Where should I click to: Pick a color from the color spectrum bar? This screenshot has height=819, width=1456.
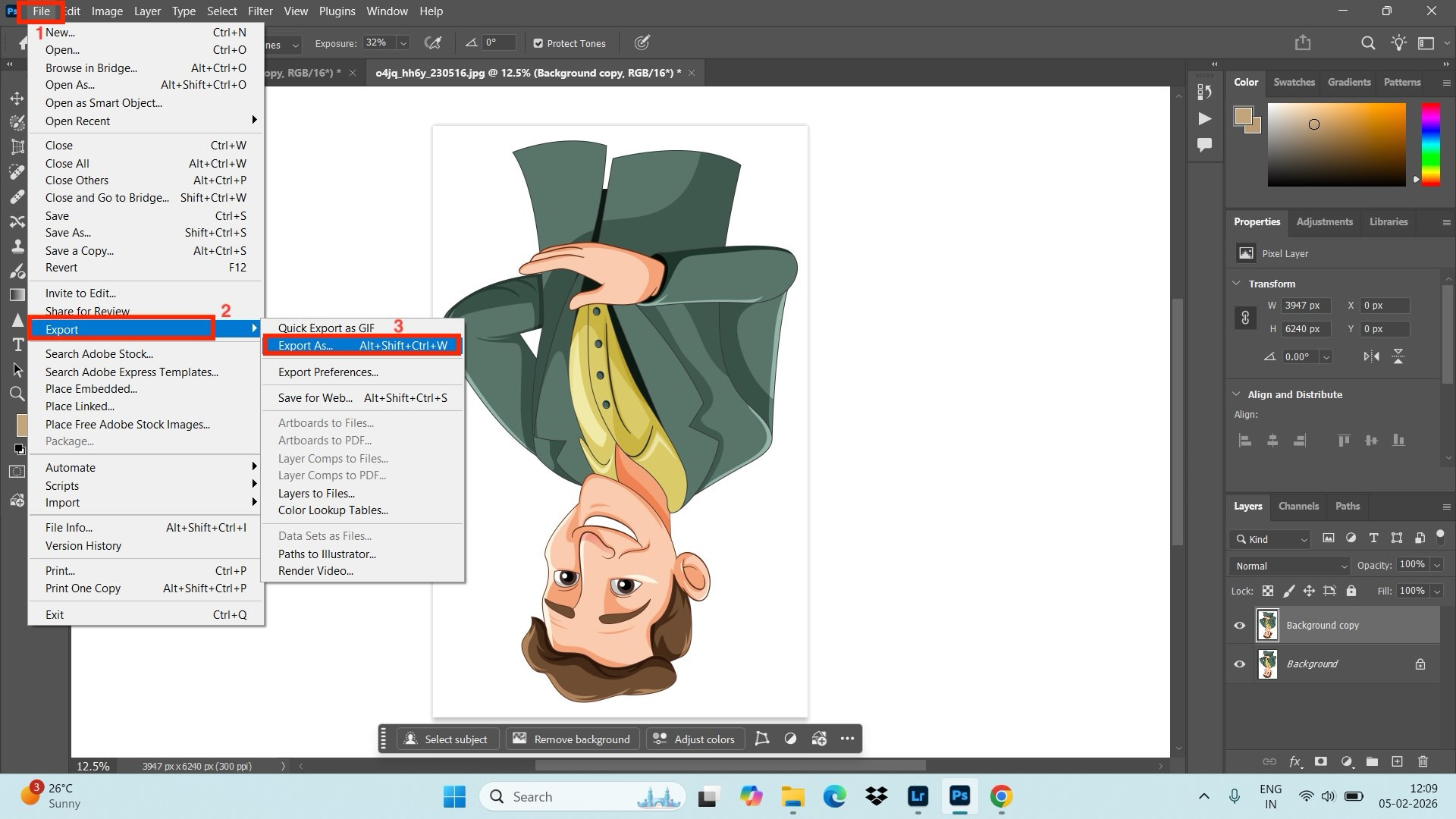pyautogui.click(x=1430, y=144)
